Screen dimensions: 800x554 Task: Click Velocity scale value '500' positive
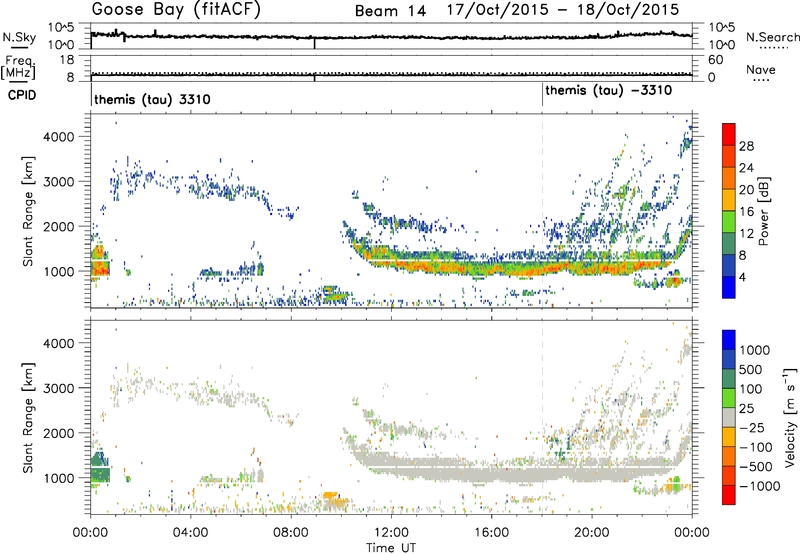point(751,369)
